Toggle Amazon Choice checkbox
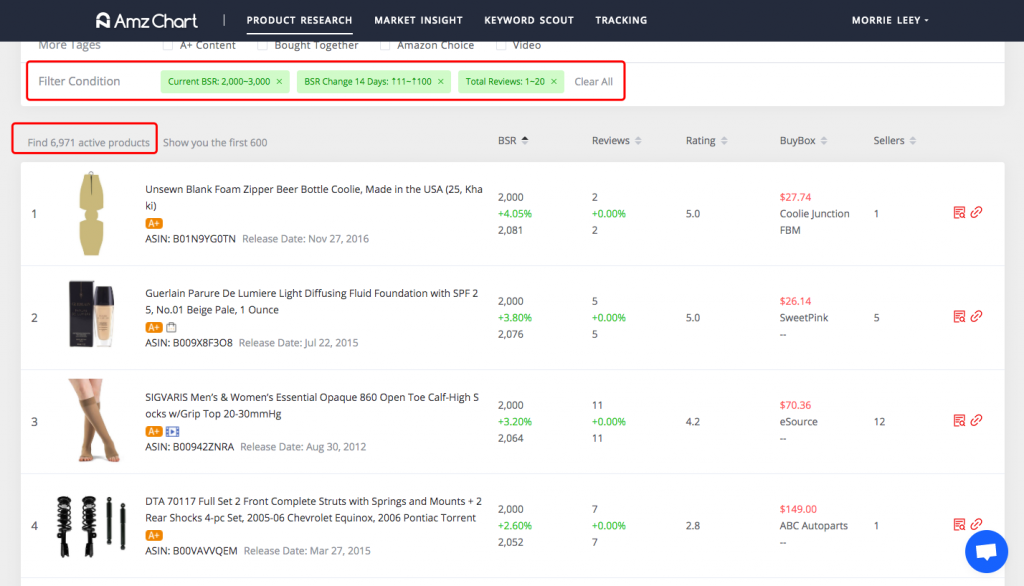 (385, 45)
